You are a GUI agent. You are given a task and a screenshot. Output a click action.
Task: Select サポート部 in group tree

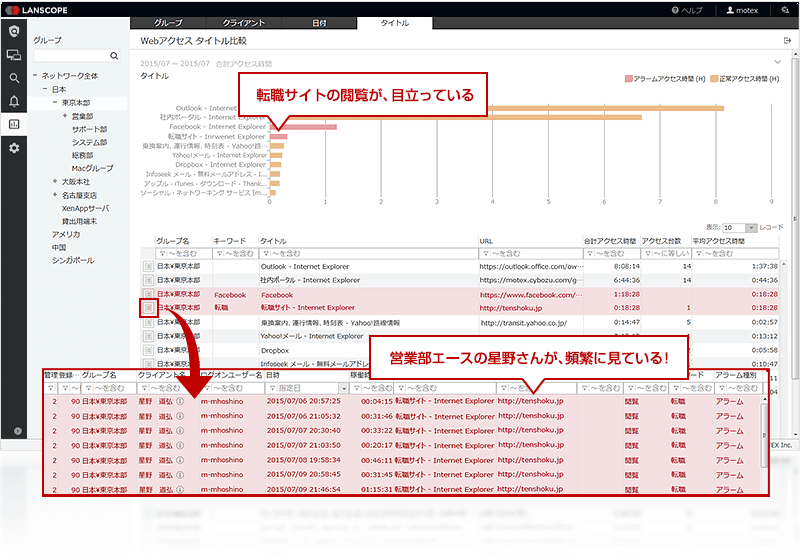tap(89, 129)
